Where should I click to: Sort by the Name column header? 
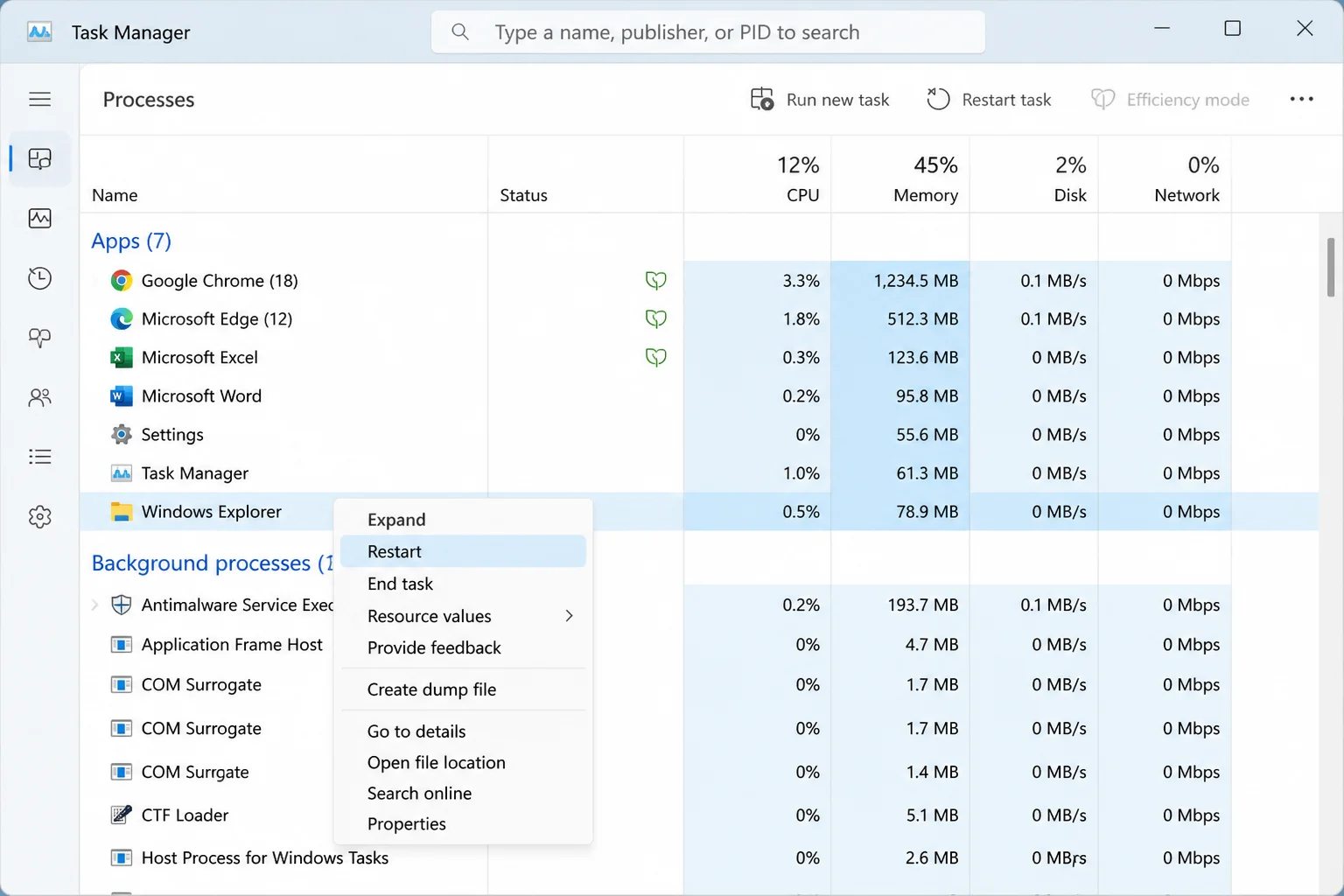tap(284, 175)
